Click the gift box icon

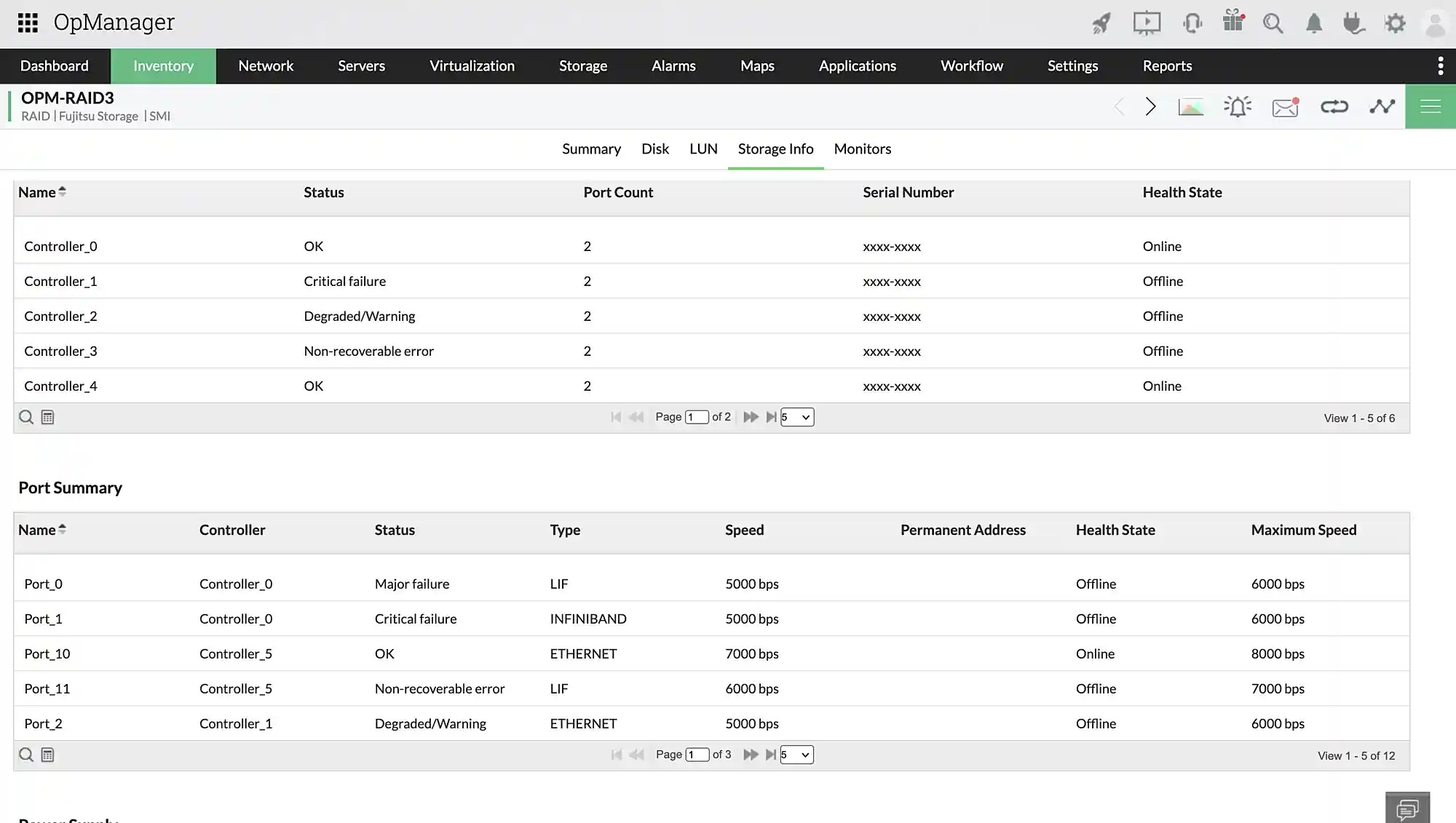[1233, 22]
